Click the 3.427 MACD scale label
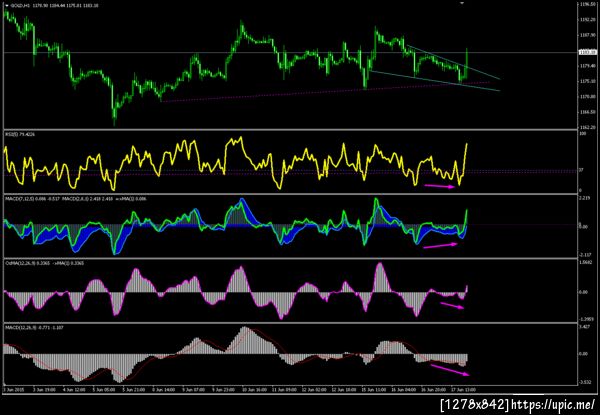This screenshot has width=600, height=415. (584, 327)
